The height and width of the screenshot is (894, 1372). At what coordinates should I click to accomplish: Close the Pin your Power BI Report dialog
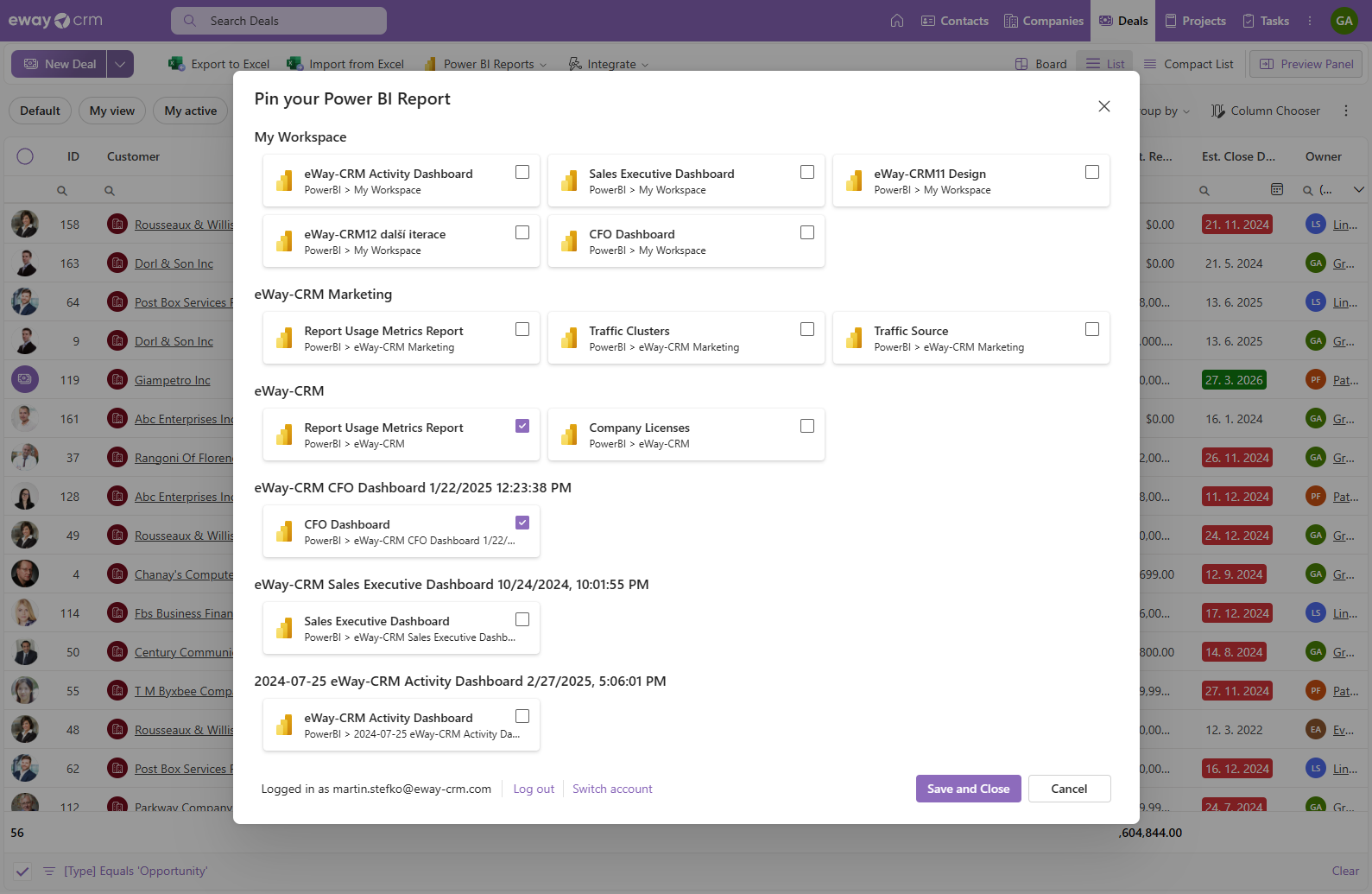tap(1104, 106)
